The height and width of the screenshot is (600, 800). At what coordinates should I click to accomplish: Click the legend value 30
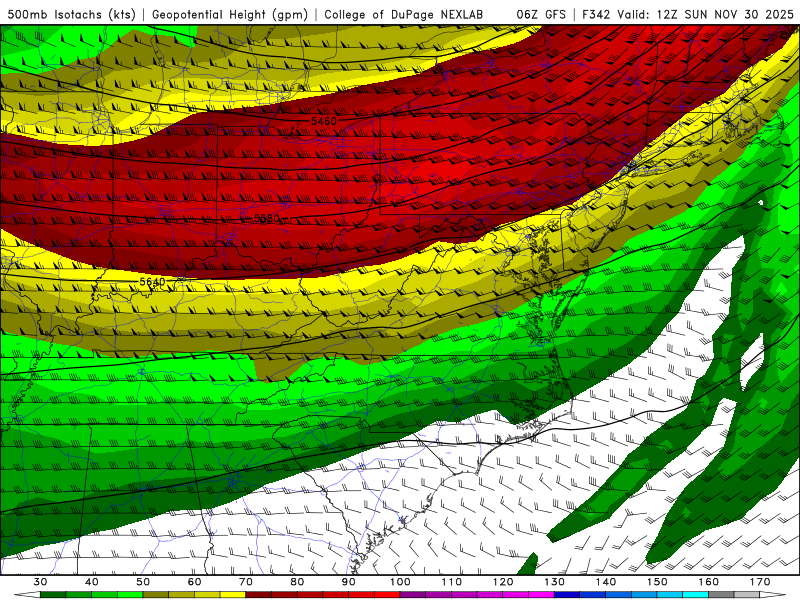tap(40, 582)
